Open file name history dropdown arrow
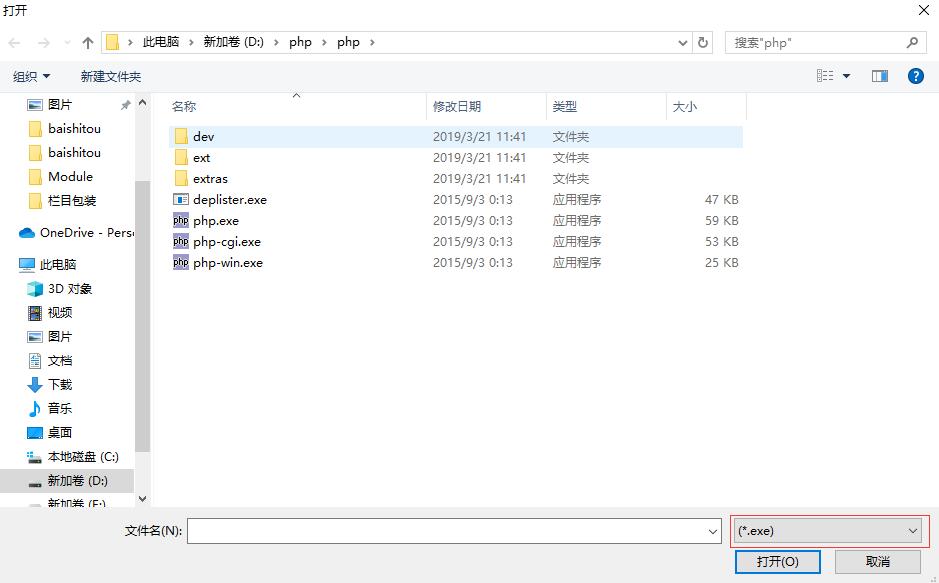 click(713, 531)
